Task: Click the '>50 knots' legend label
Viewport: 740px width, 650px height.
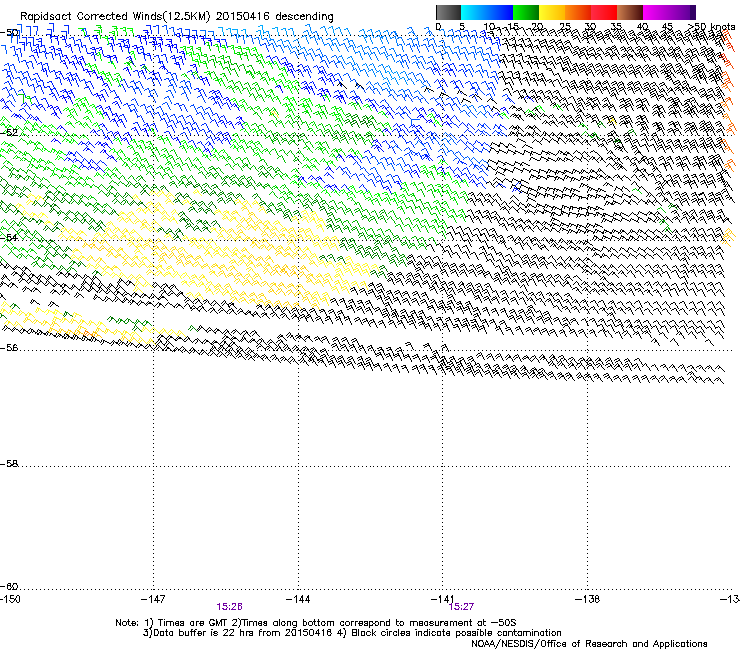Action: (712, 27)
